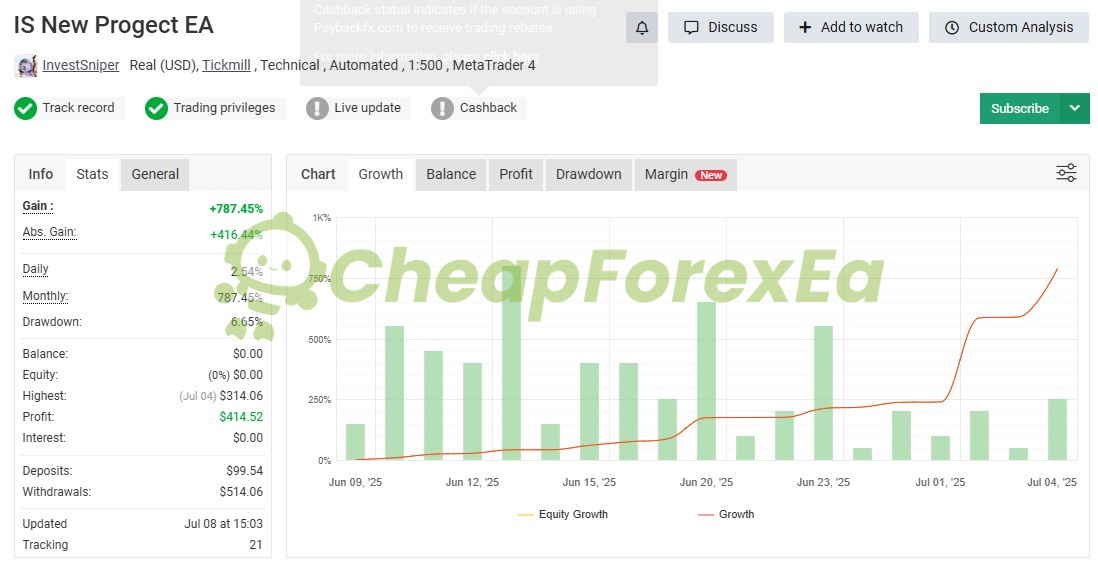Click the clock icon in Custom Analysis
The image size is (1098, 567).
[952, 28]
